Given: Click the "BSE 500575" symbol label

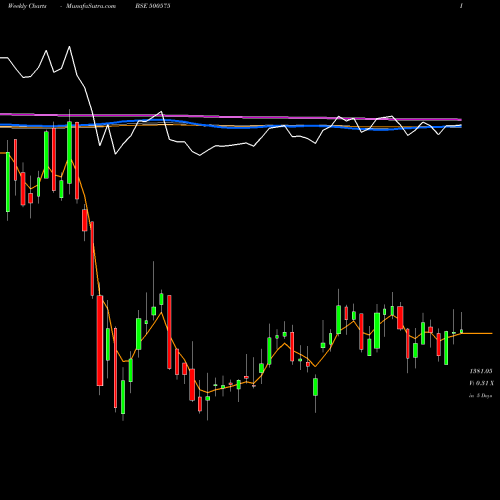Looking at the screenshot, I should point(153,6).
